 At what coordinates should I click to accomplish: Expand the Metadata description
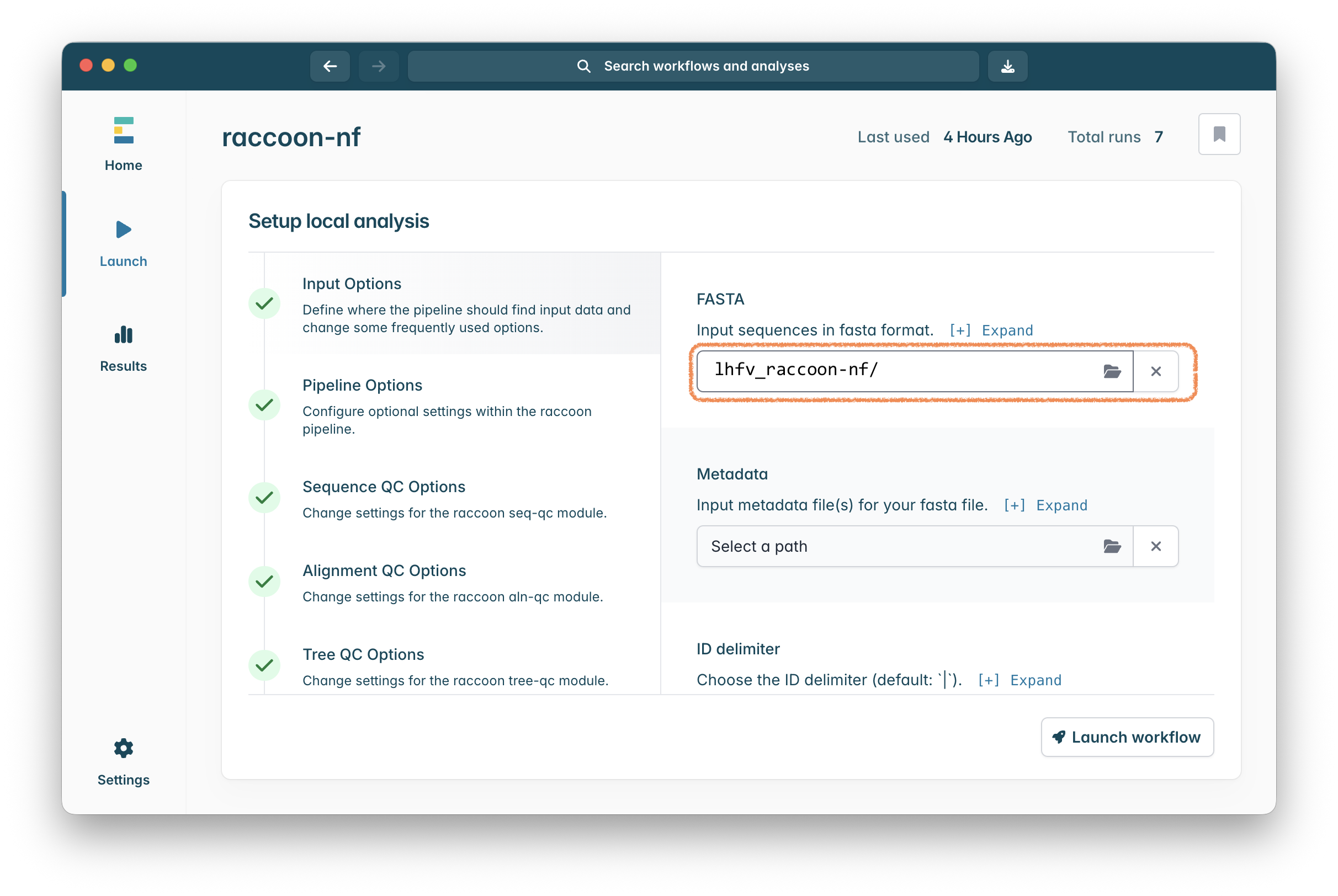pyautogui.click(x=1045, y=505)
